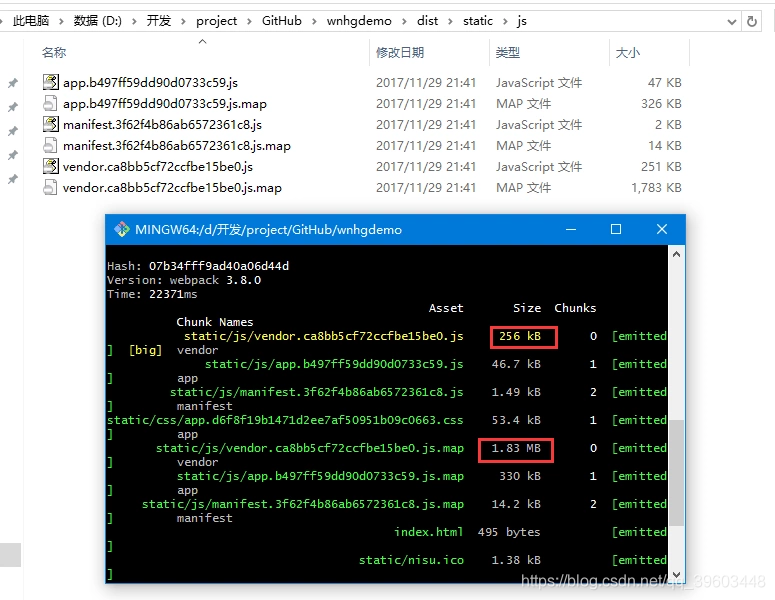Sort files by 类型 column
775x600 pixels.
(x=508, y=52)
